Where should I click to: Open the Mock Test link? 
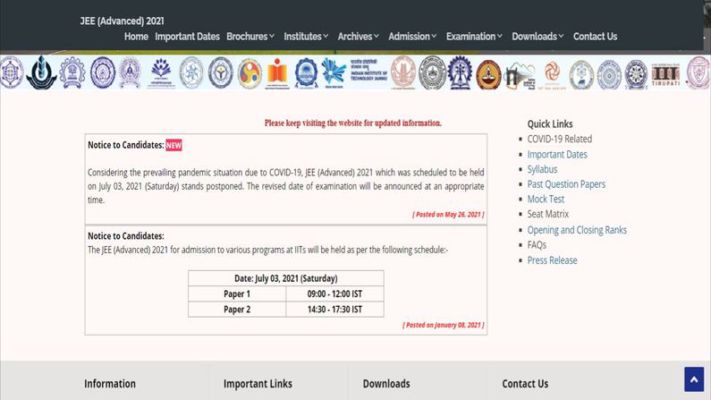pos(546,199)
